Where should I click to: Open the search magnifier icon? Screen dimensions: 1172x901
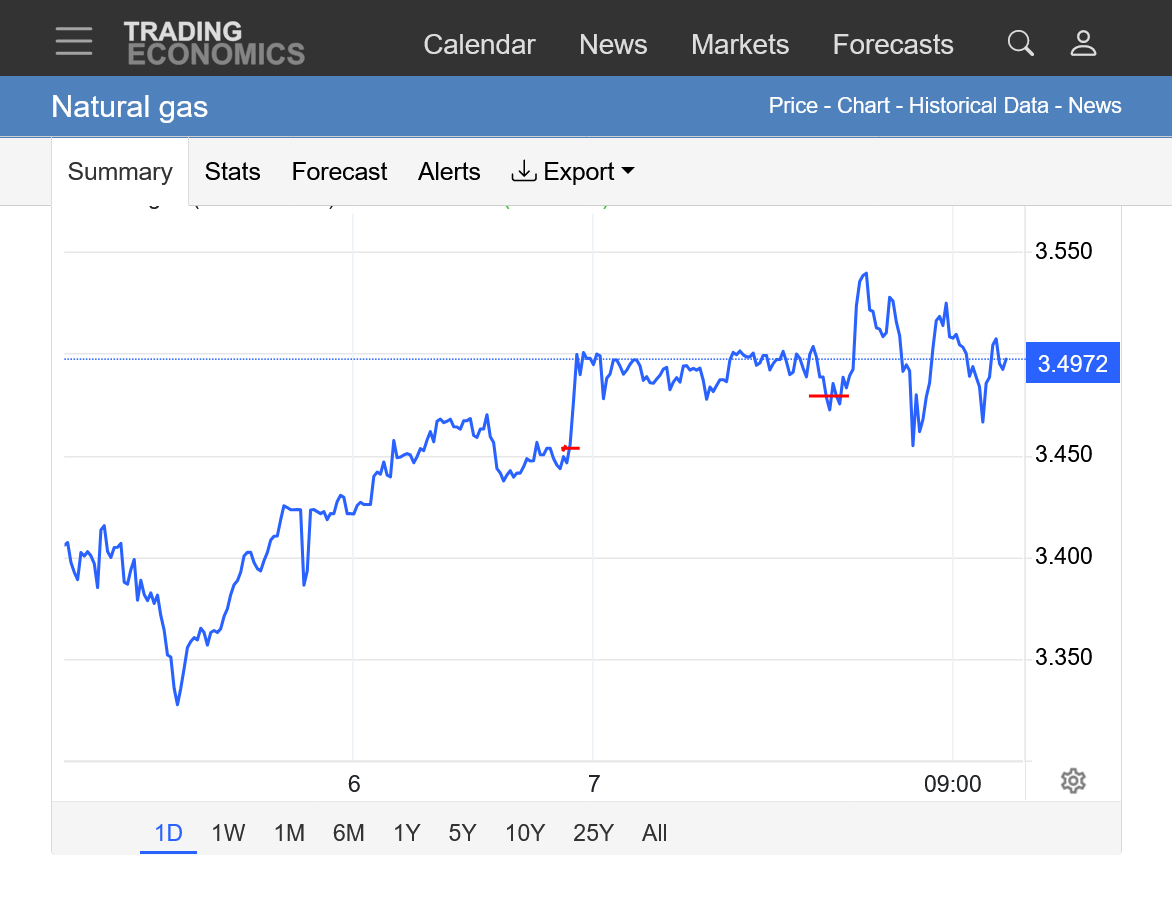pyautogui.click(x=1020, y=43)
